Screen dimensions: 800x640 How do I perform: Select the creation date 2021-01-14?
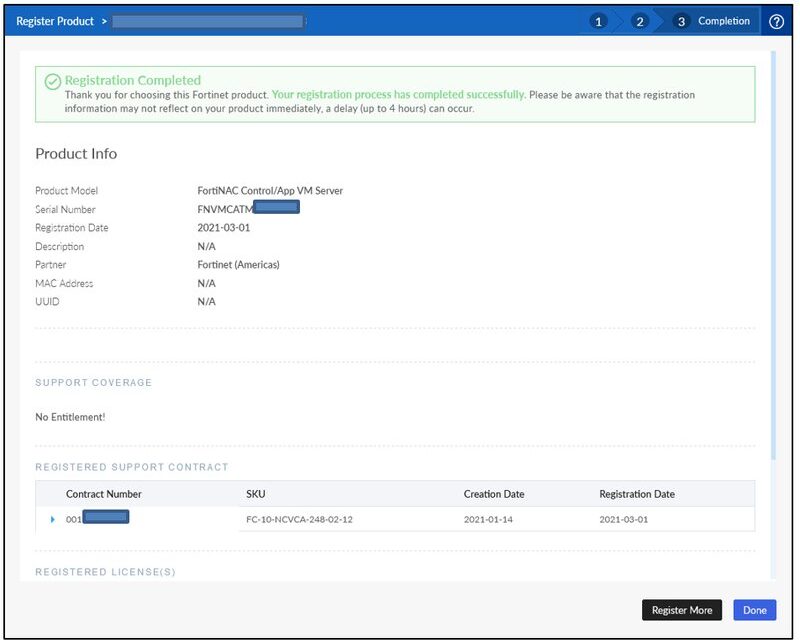(488, 520)
